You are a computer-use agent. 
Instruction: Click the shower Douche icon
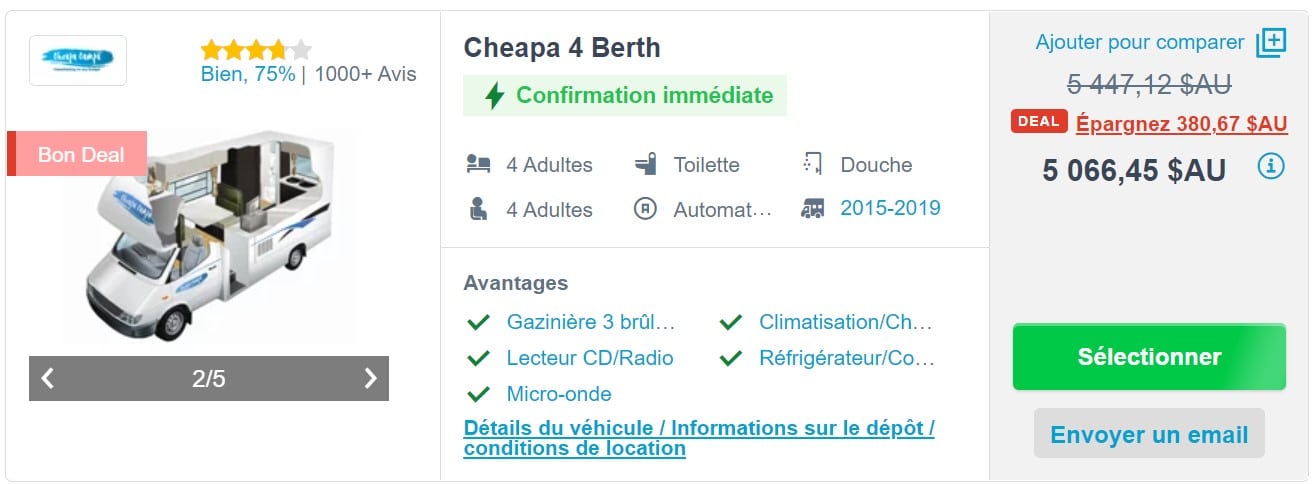point(812,164)
